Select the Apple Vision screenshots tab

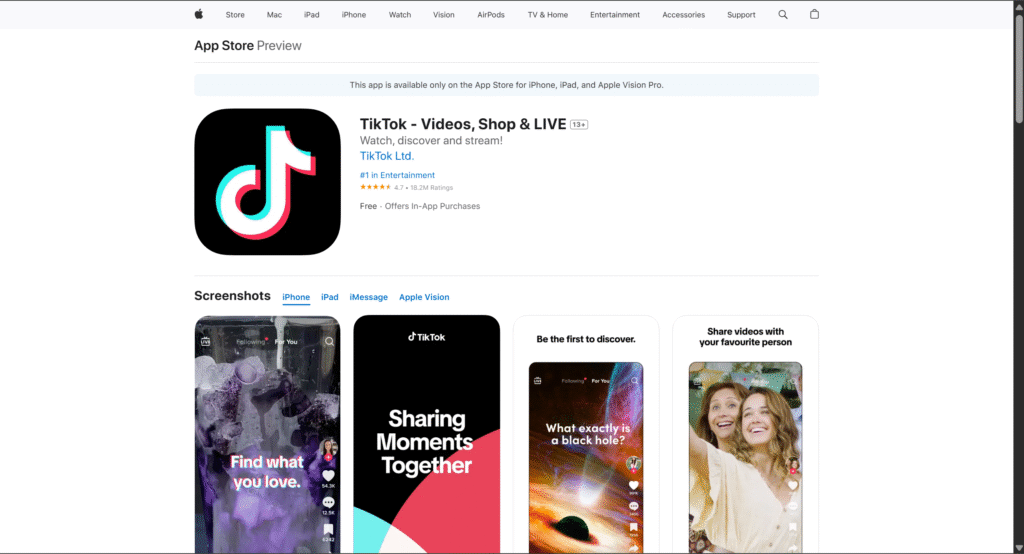[424, 297]
